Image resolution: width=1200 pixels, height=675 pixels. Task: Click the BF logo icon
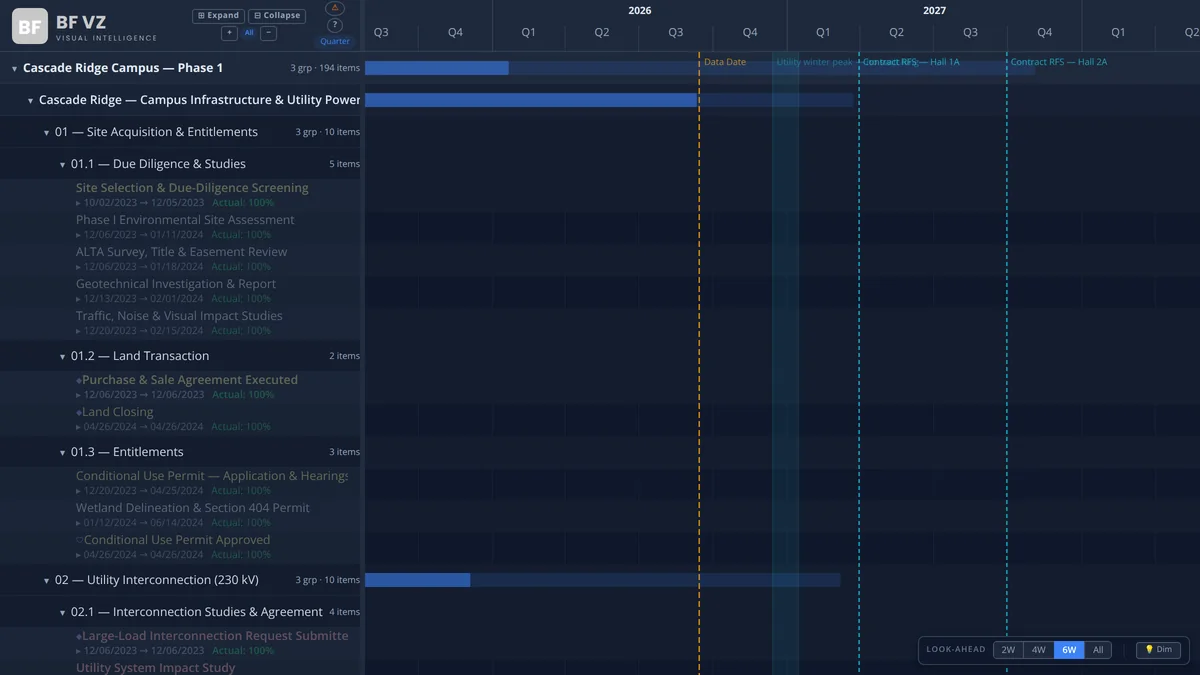point(30,26)
